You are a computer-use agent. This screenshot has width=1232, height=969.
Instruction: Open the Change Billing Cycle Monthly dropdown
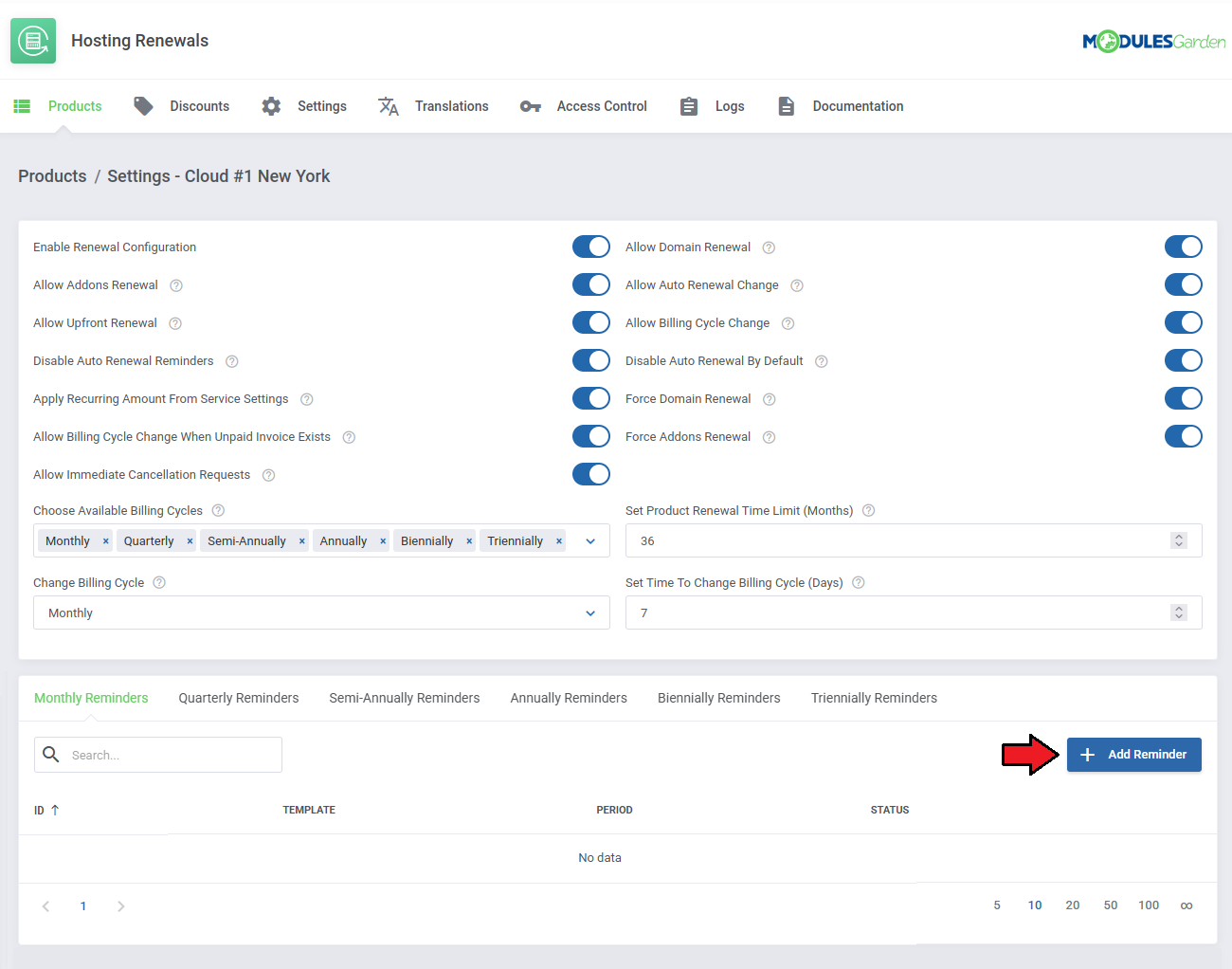321,612
